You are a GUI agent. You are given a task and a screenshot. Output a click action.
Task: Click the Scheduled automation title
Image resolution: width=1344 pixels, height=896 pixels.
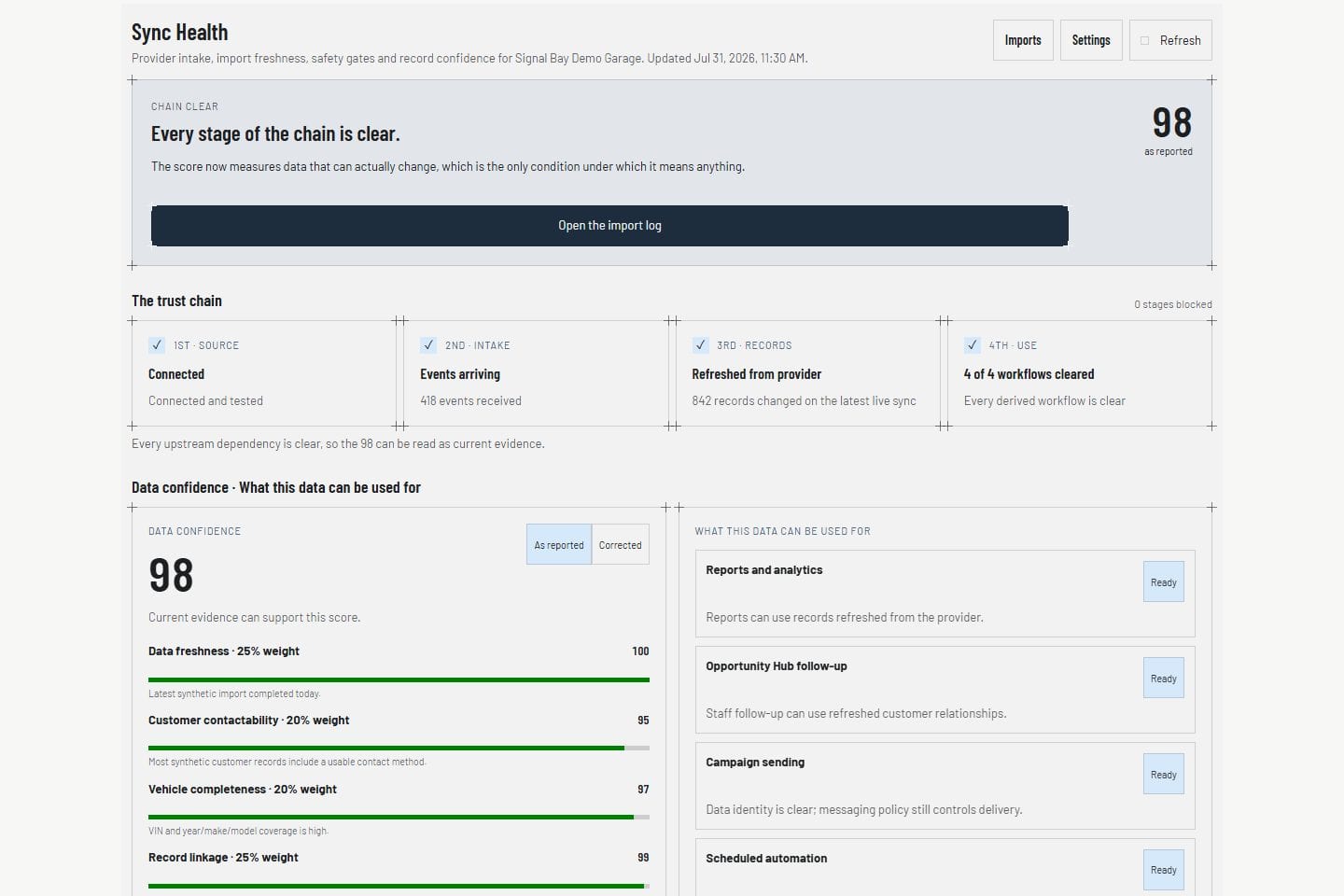(x=766, y=859)
